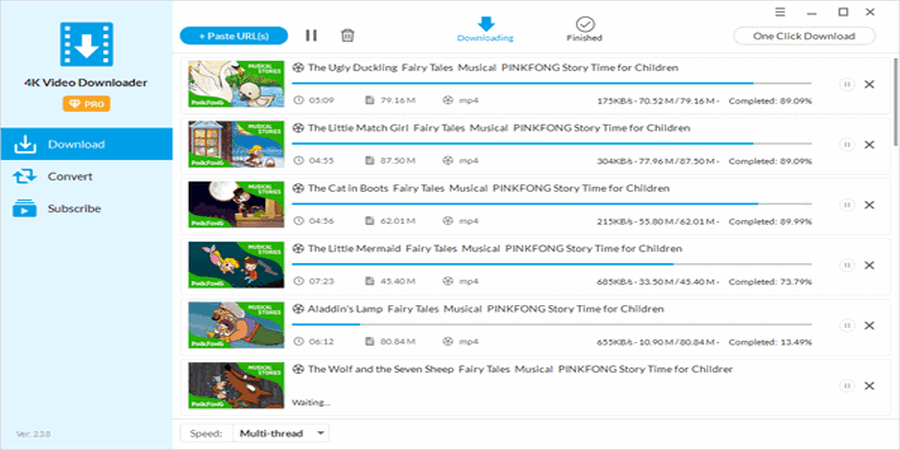Pause The Little Match Girl download
The image size is (900, 450).
846,145
